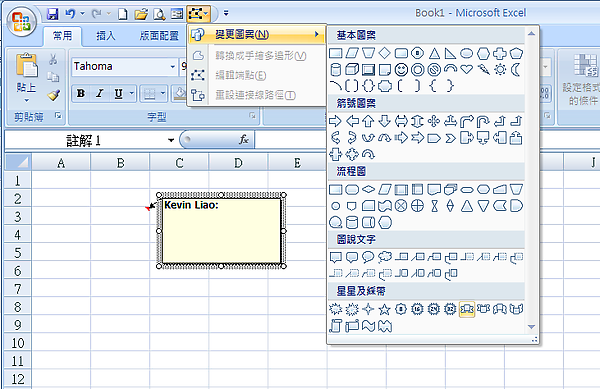Open the Font group dialog launcher
The width and height of the screenshot is (600, 389).
tap(252, 116)
